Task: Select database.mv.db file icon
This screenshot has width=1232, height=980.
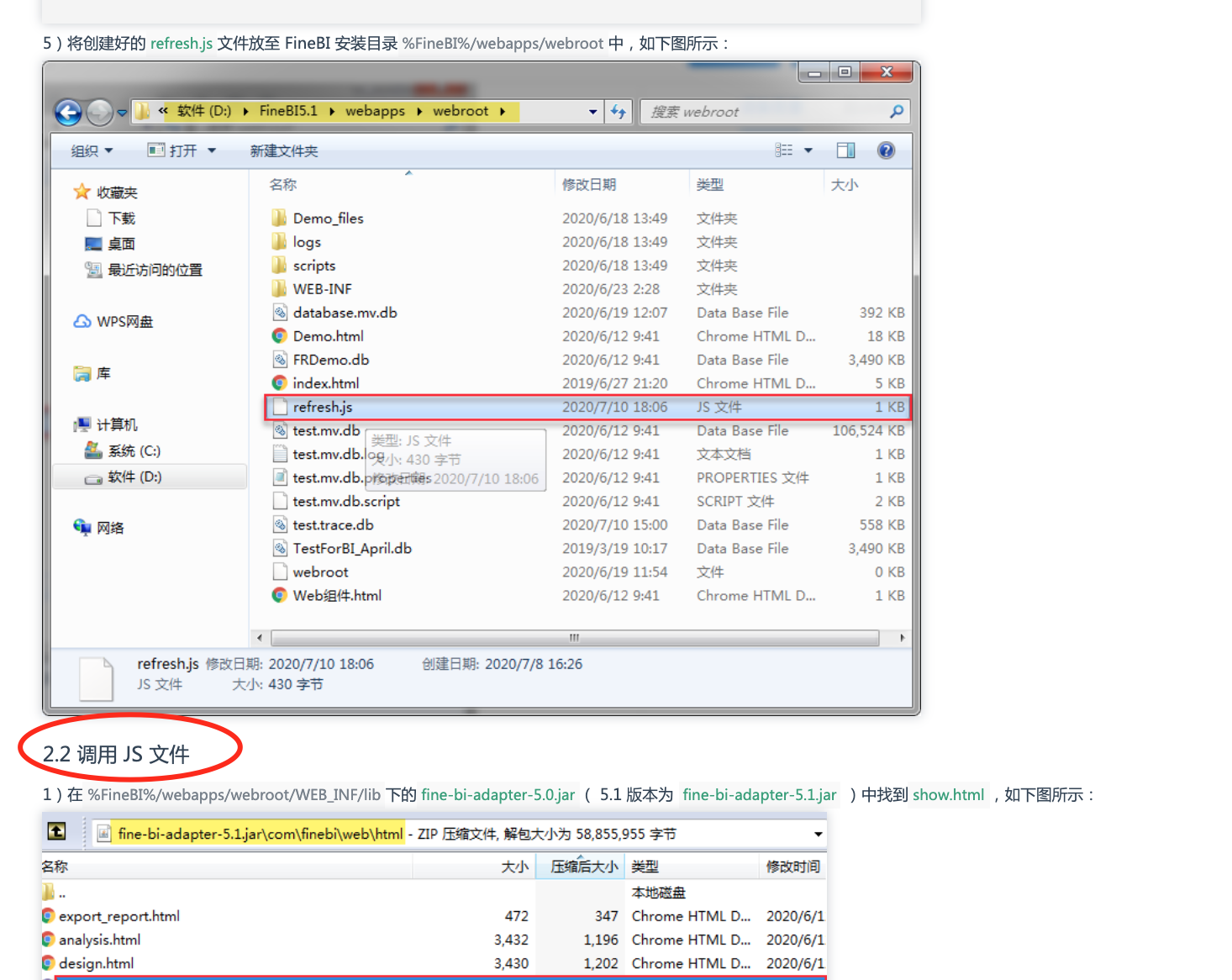Action: coord(280,313)
